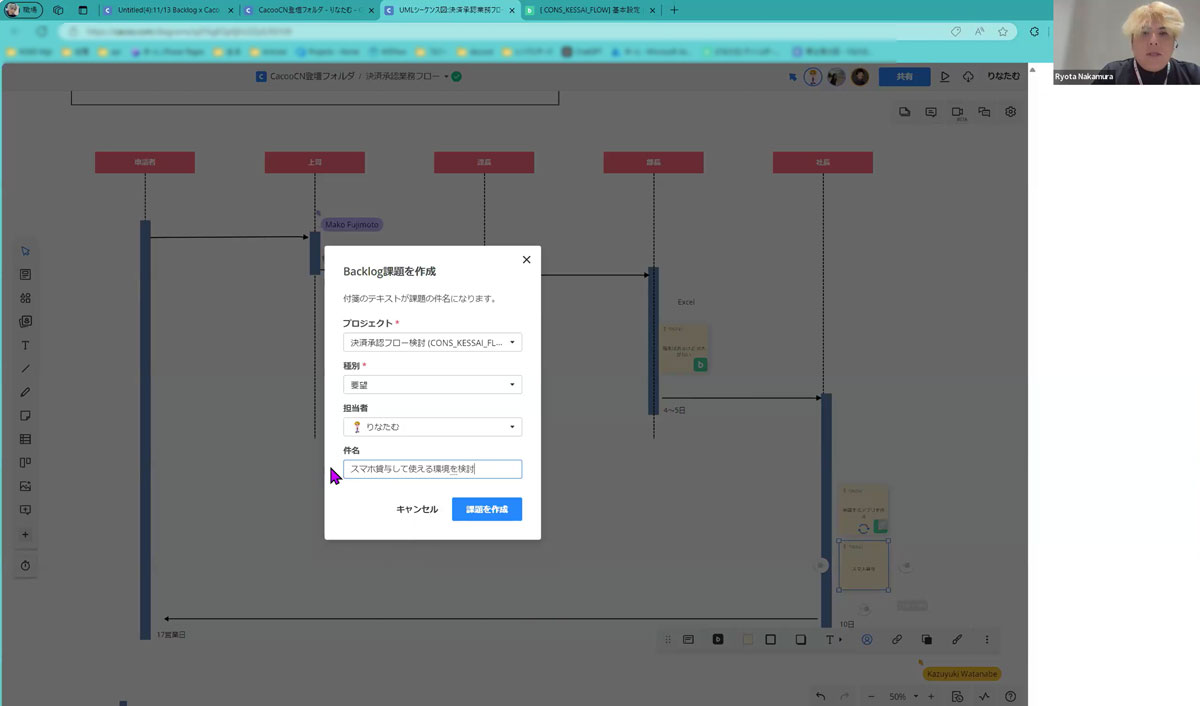Screen dimensions: 1200x706
Task: Open the timer tool
Action: pyautogui.click(x=26, y=566)
